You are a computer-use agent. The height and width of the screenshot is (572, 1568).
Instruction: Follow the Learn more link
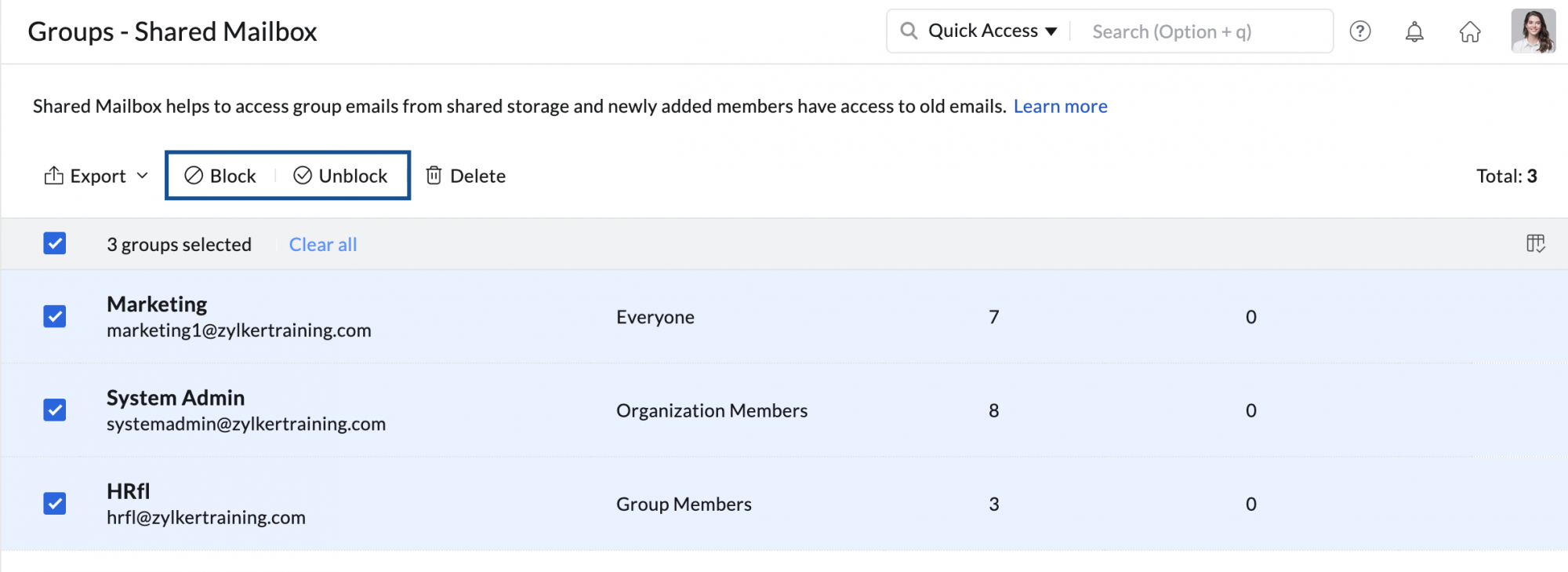click(x=1060, y=106)
